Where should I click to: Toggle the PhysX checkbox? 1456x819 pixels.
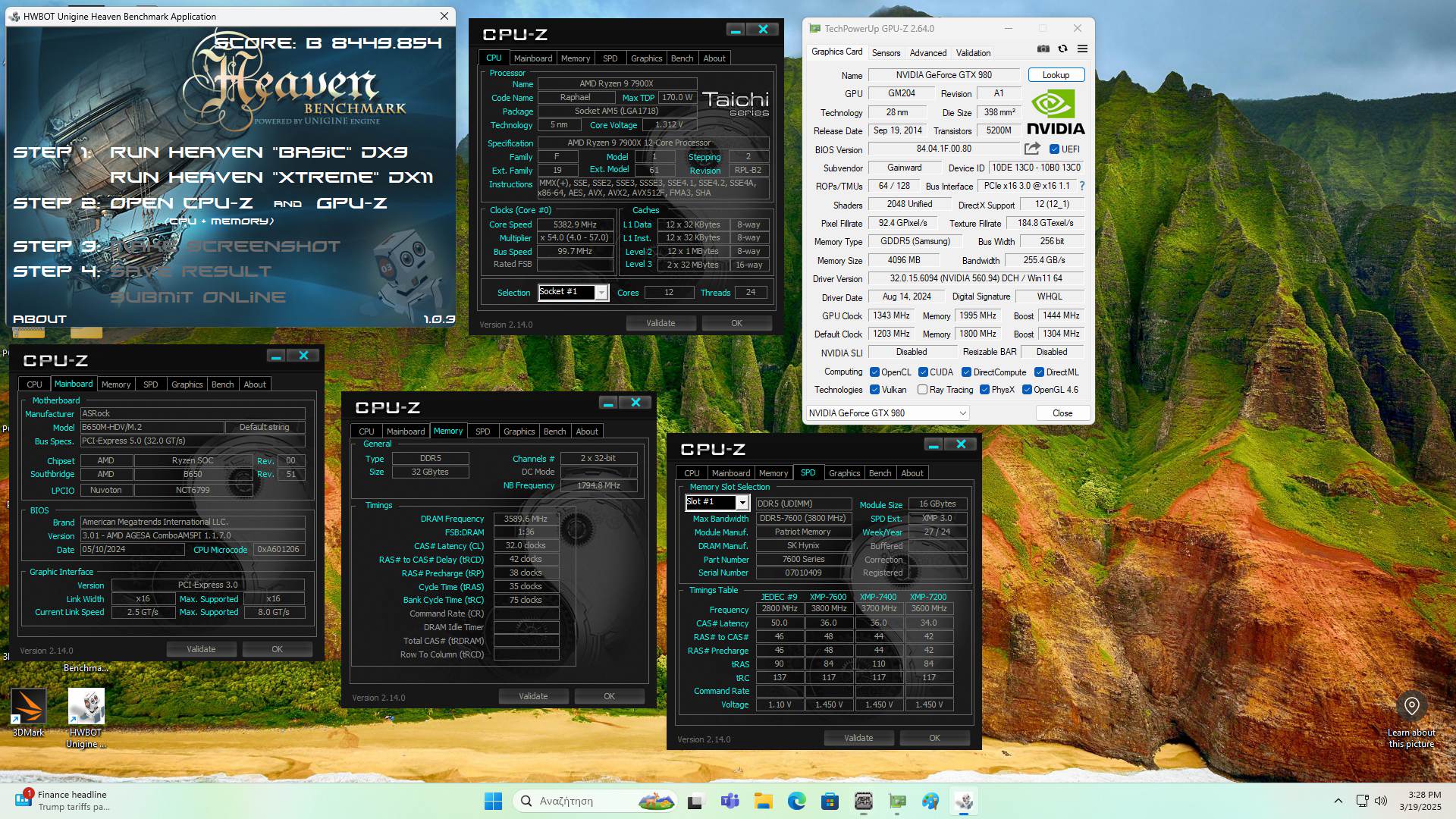984,390
